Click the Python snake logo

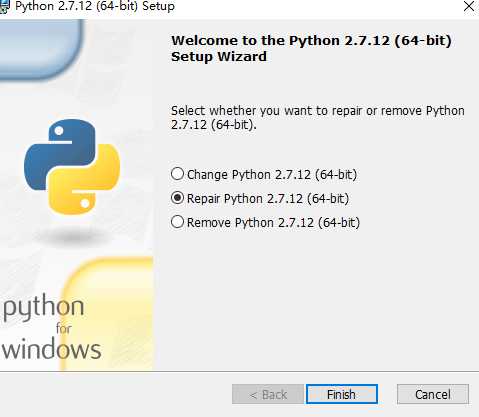[72, 166]
